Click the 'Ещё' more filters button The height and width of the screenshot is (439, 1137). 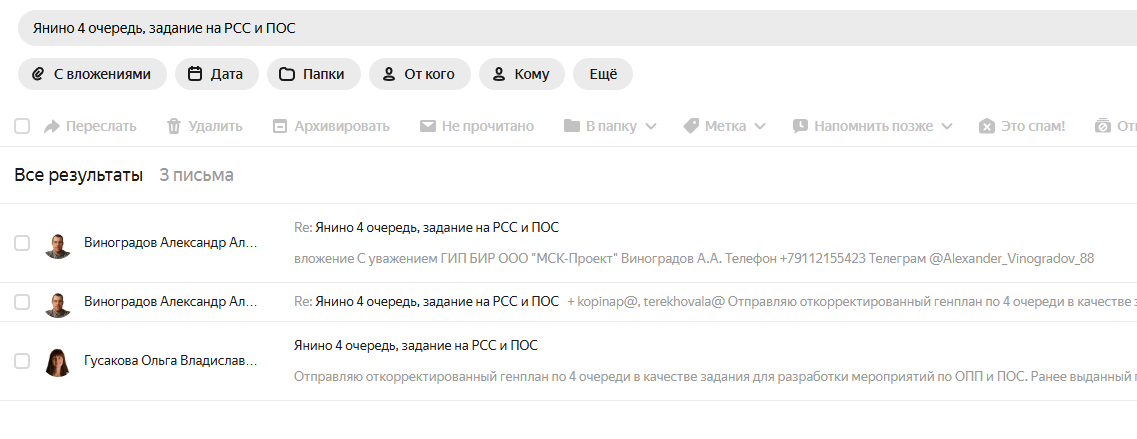coord(603,74)
